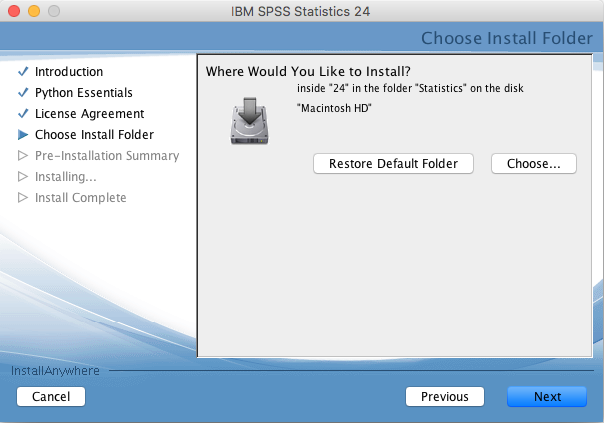Open the Choose... folder dialog

[534, 164]
